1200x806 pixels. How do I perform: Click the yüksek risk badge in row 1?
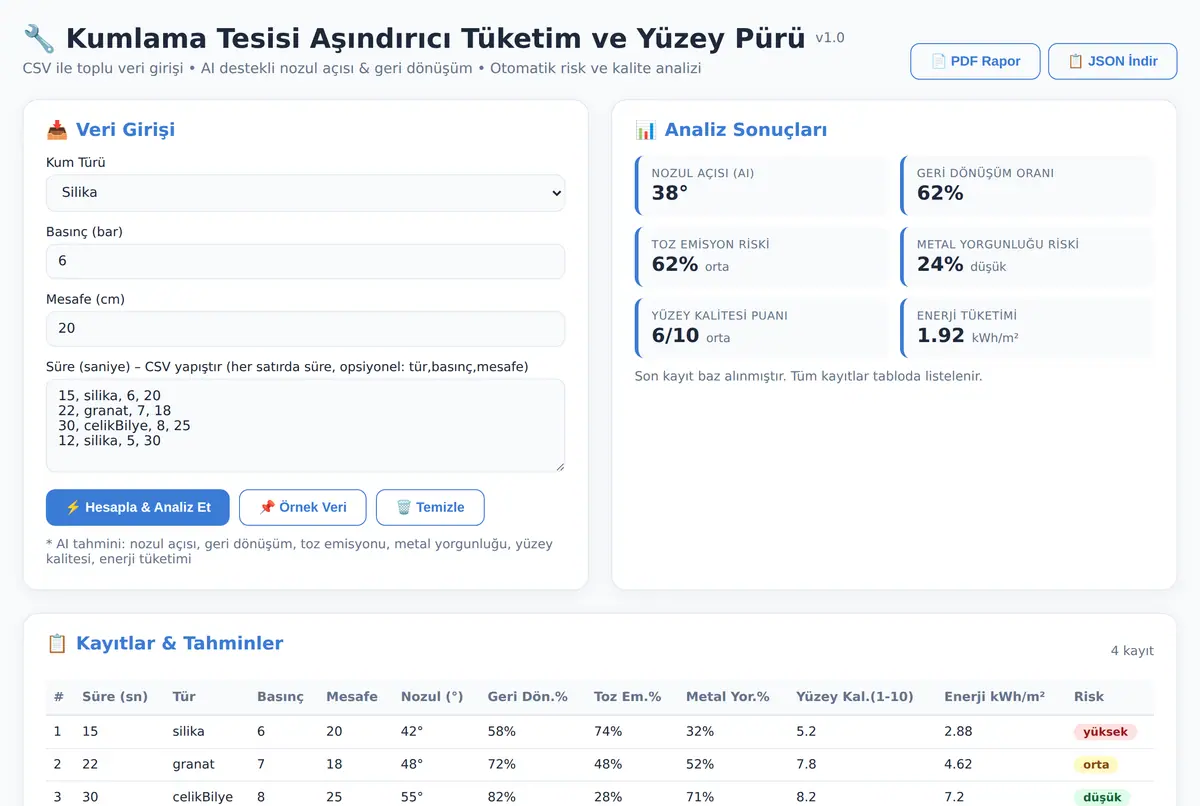click(x=1105, y=732)
